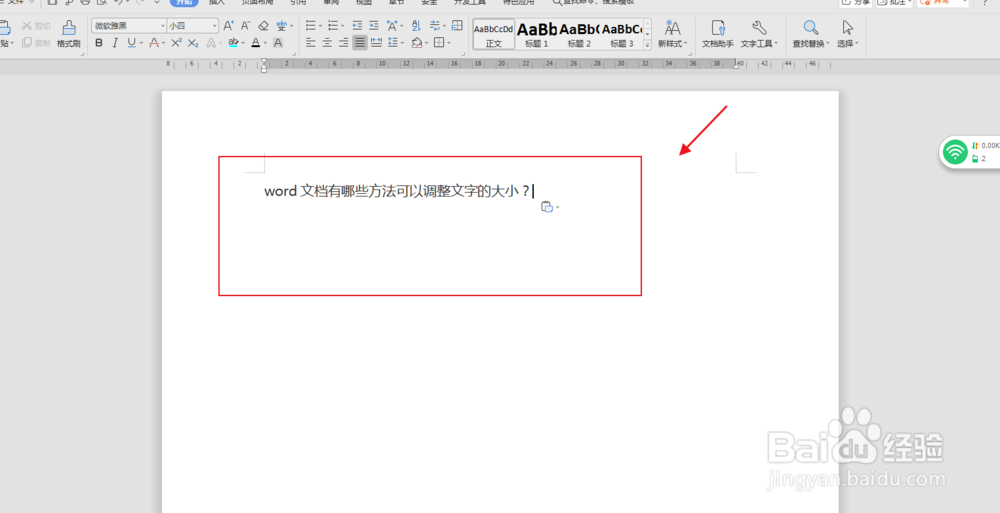Apply paragraph shading with paint bucket
The width and height of the screenshot is (1000, 513).
[416, 43]
